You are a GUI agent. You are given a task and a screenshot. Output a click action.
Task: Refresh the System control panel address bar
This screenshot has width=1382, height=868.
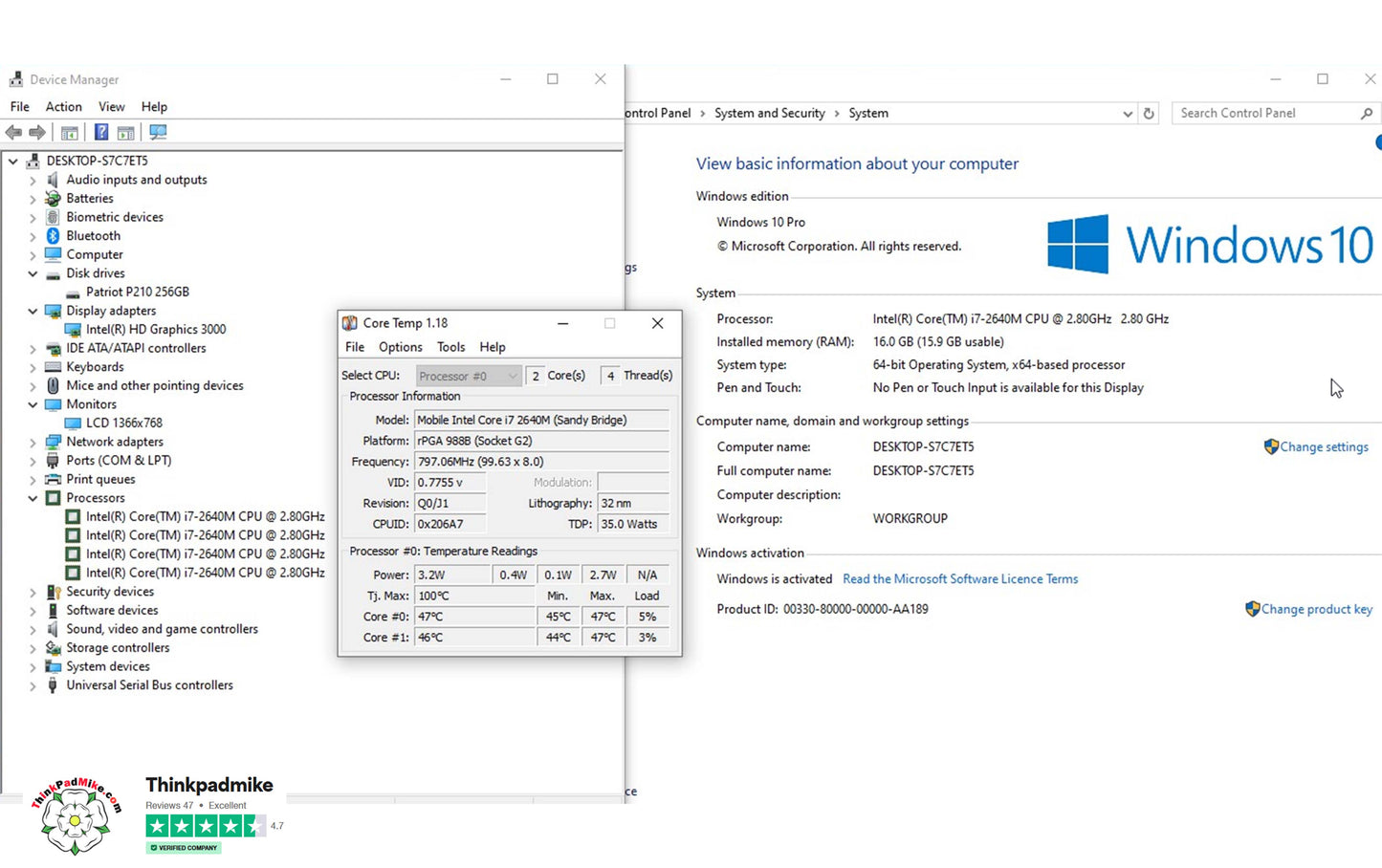tap(1149, 113)
